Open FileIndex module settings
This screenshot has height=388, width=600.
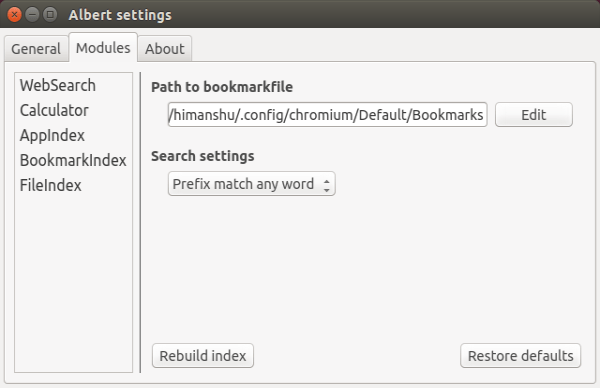pyautogui.click(x=51, y=185)
